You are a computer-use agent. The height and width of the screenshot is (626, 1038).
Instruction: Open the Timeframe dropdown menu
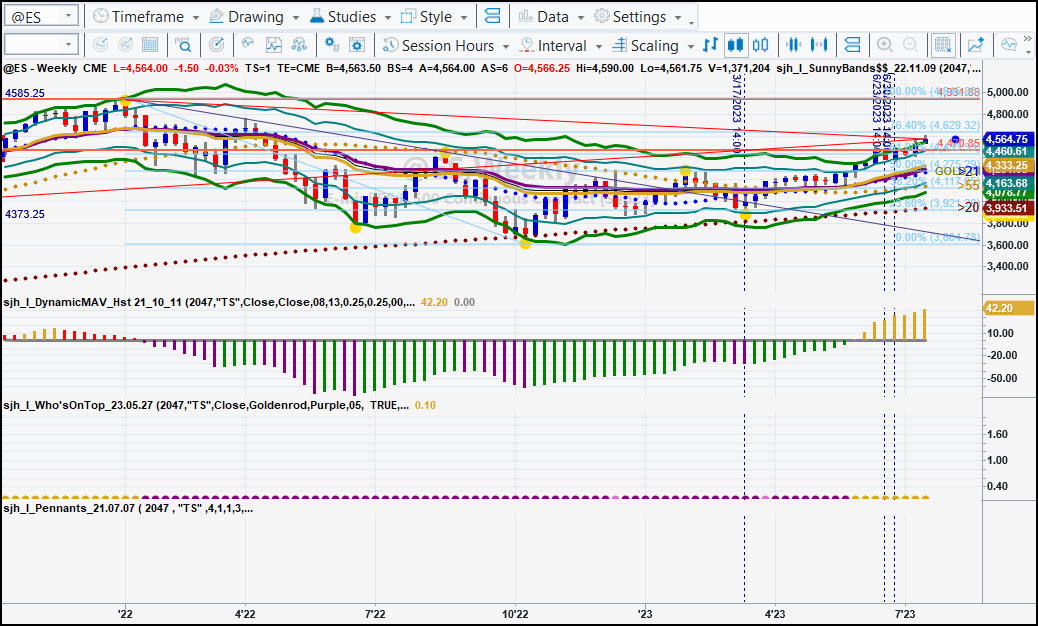(x=146, y=17)
